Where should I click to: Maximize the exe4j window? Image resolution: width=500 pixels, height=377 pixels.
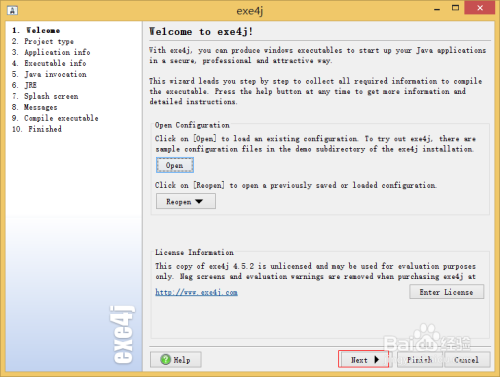coord(455,8)
